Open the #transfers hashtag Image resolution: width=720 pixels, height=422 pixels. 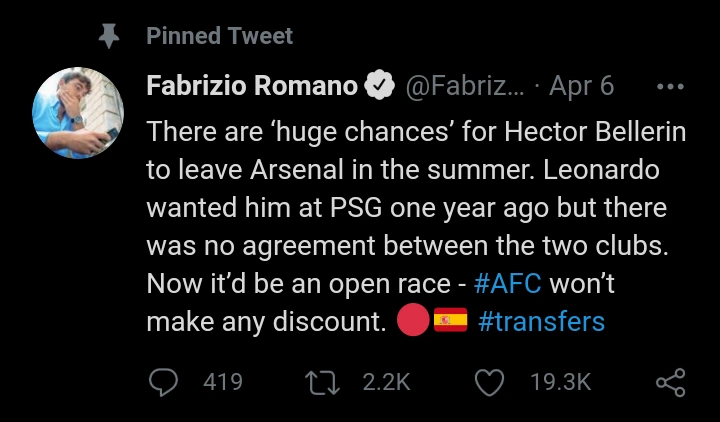(541, 322)
